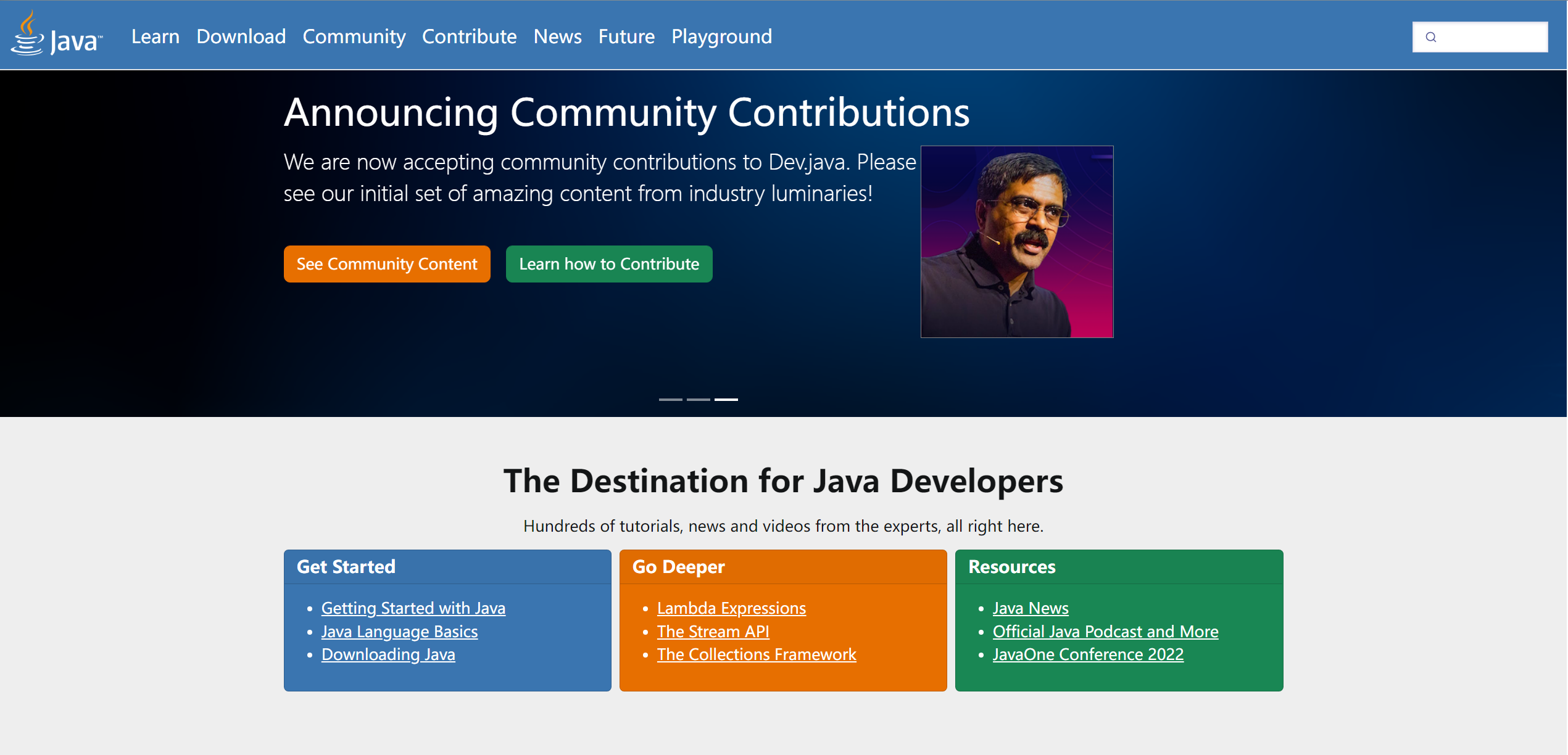The width and height of the screenshot is (1568, 755).
Task: Open Downloading Java link
Action: [x=388, y=654]
